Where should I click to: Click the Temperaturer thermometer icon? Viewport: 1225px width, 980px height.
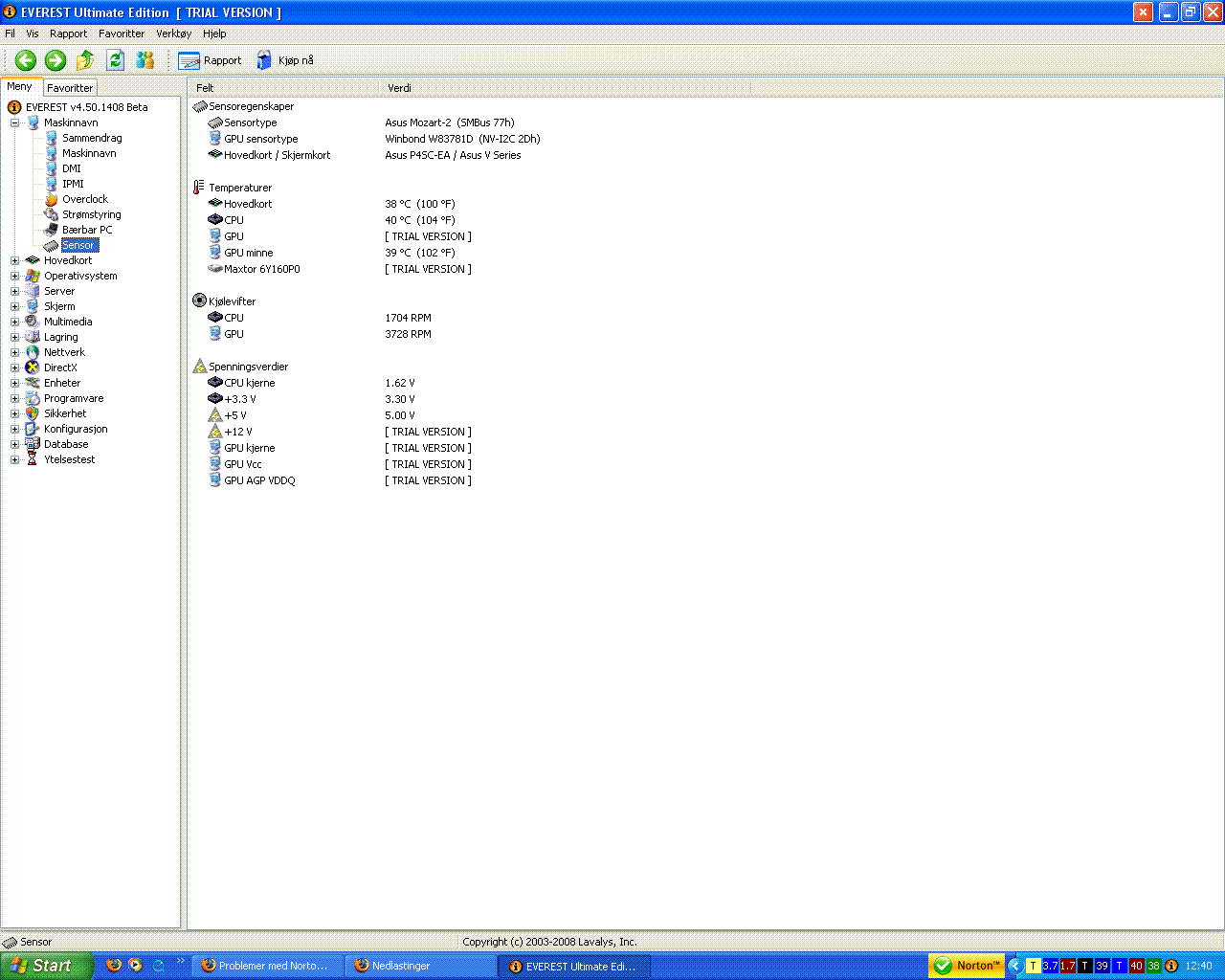click(199, 188)
